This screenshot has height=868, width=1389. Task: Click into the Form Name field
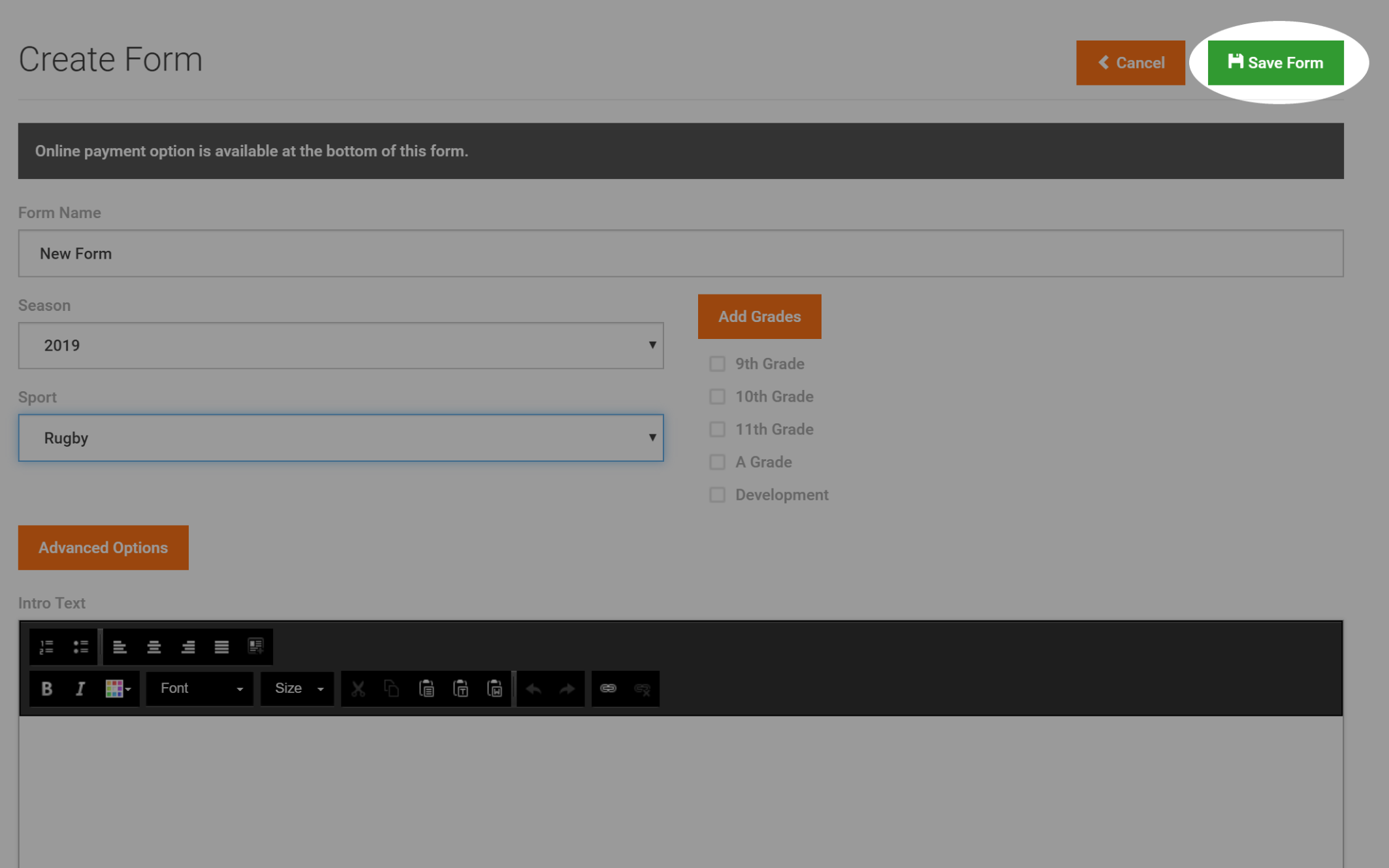click(680, 253)
